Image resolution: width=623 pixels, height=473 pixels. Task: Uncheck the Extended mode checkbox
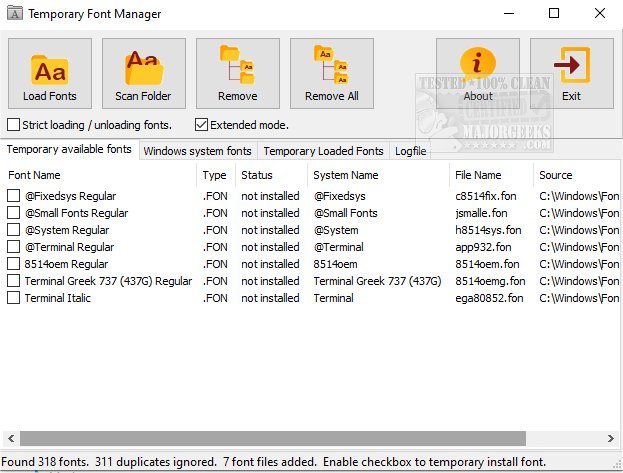202,125
